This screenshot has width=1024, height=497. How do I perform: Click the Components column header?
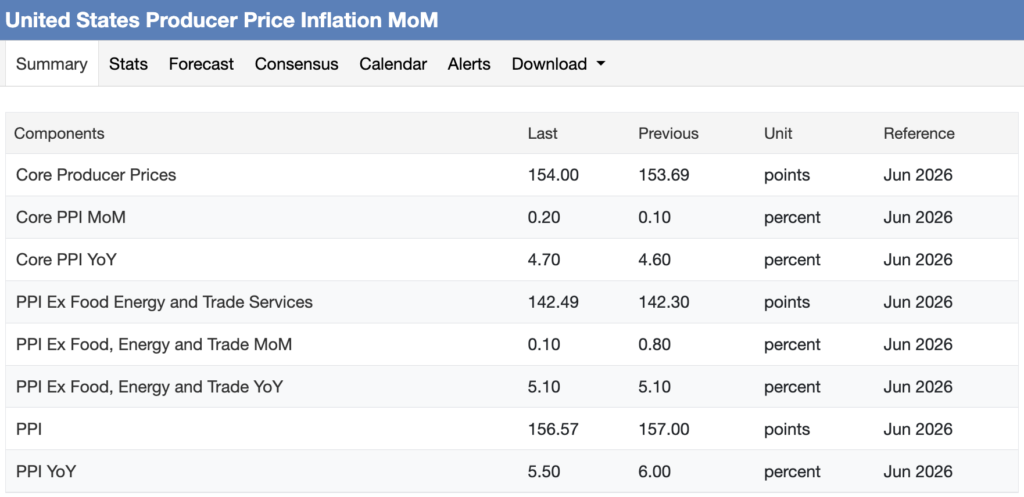[x=59, y=133]
